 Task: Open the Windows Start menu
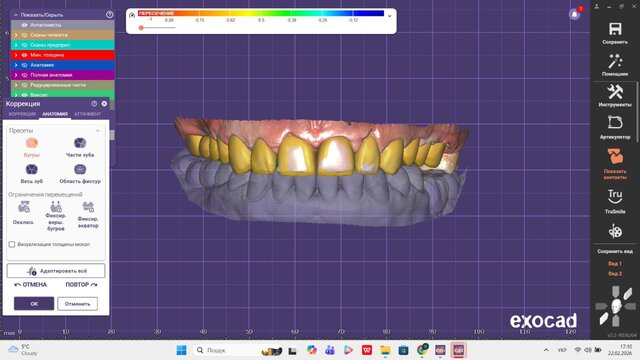[x=181, y=350]
